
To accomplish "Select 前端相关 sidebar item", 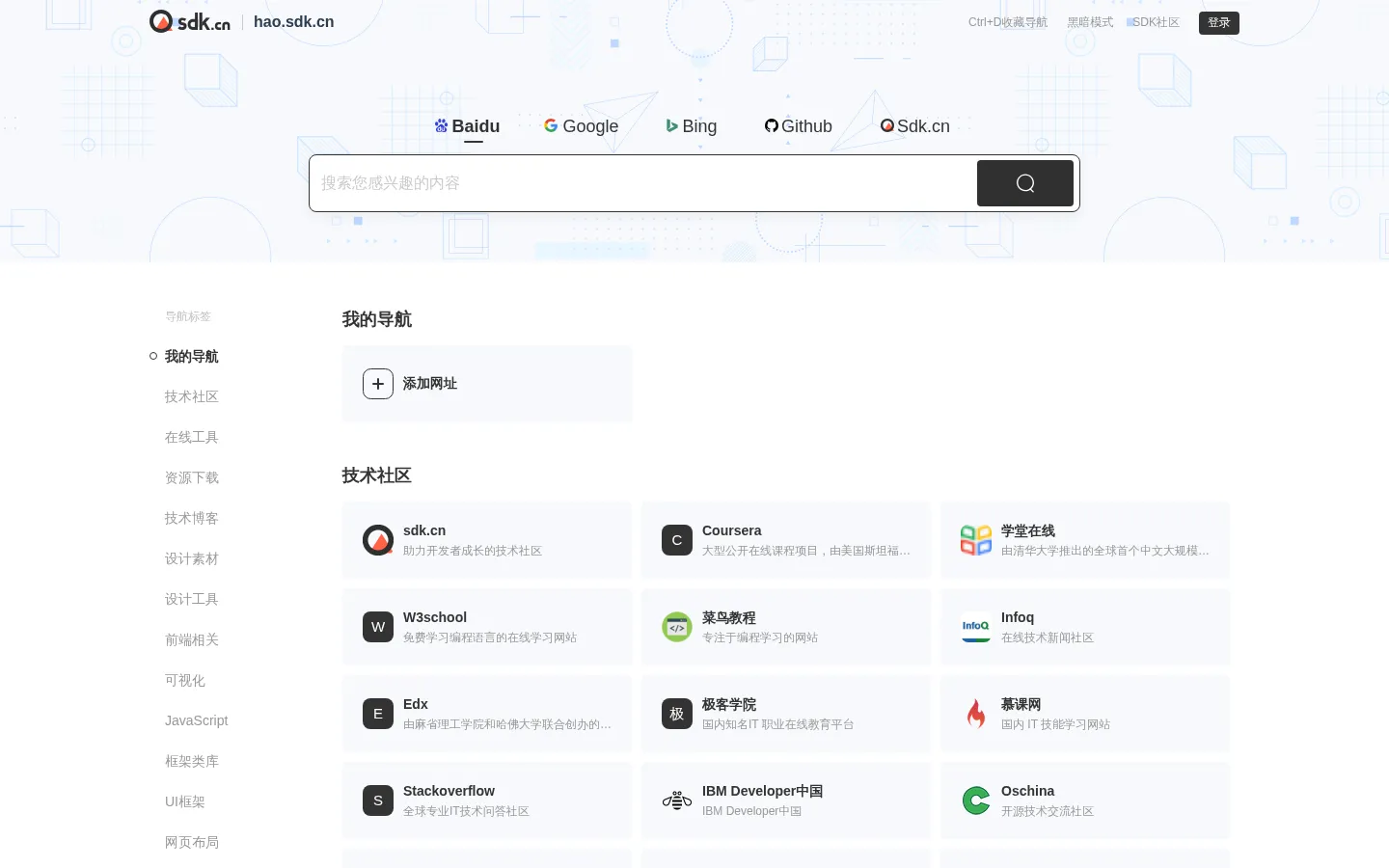I will pos(192,640).
